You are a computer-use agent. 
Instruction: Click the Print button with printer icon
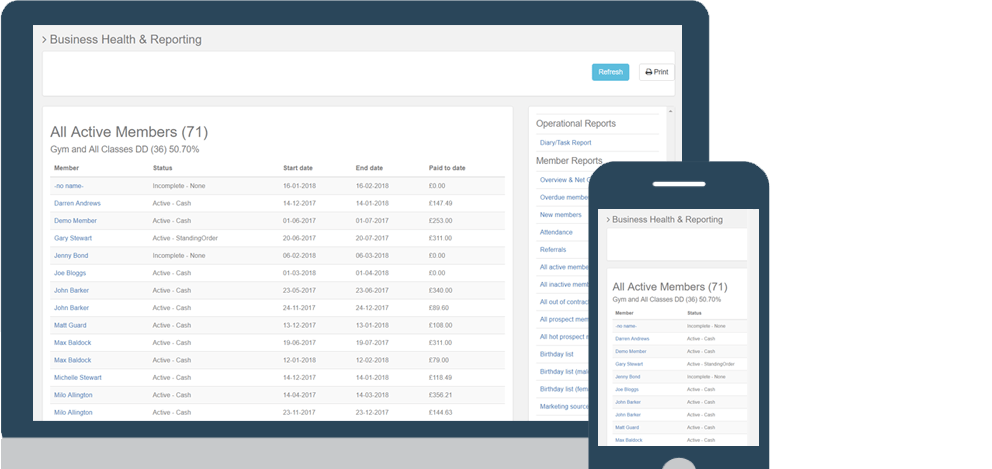coord(657,72)
